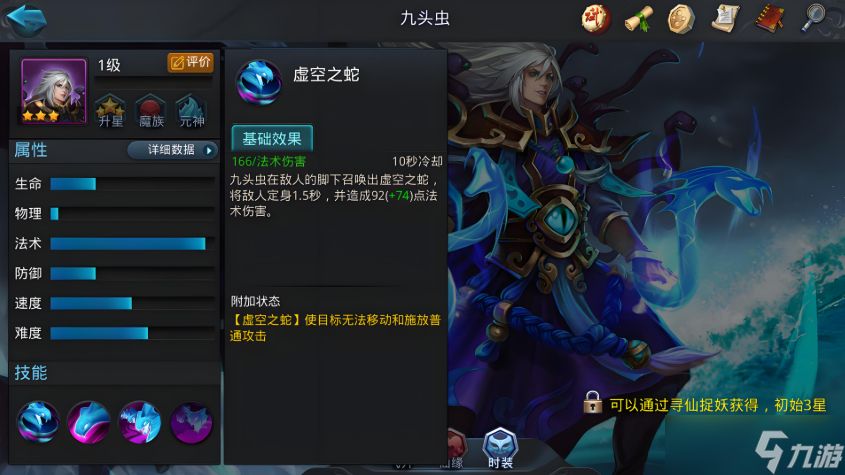Click the 评价 review button
This screenshot has height=475, width=845.
(x=190, y=63)
